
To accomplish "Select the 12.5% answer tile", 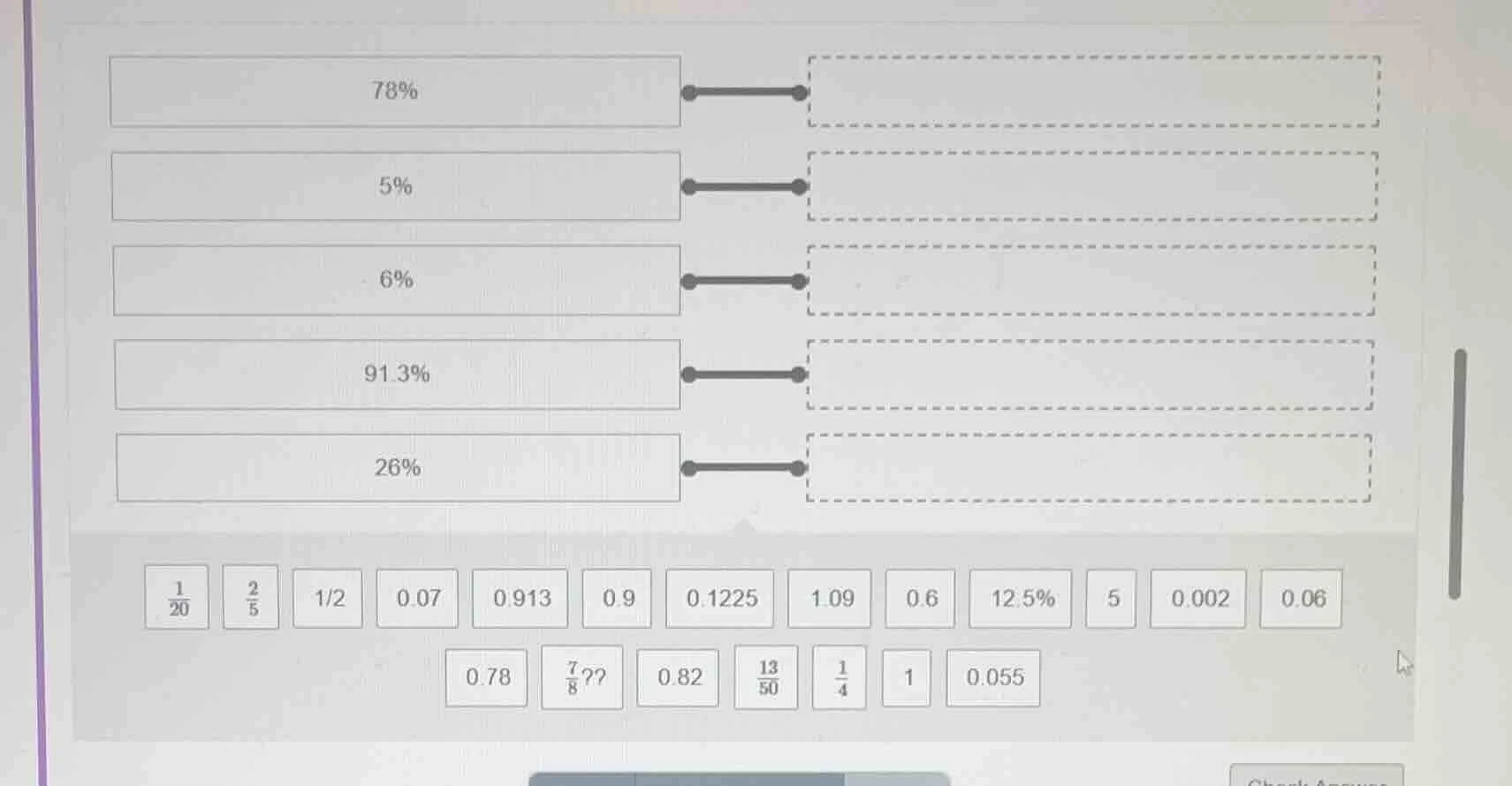I will pyautogui.click(x=1019, y=599).
